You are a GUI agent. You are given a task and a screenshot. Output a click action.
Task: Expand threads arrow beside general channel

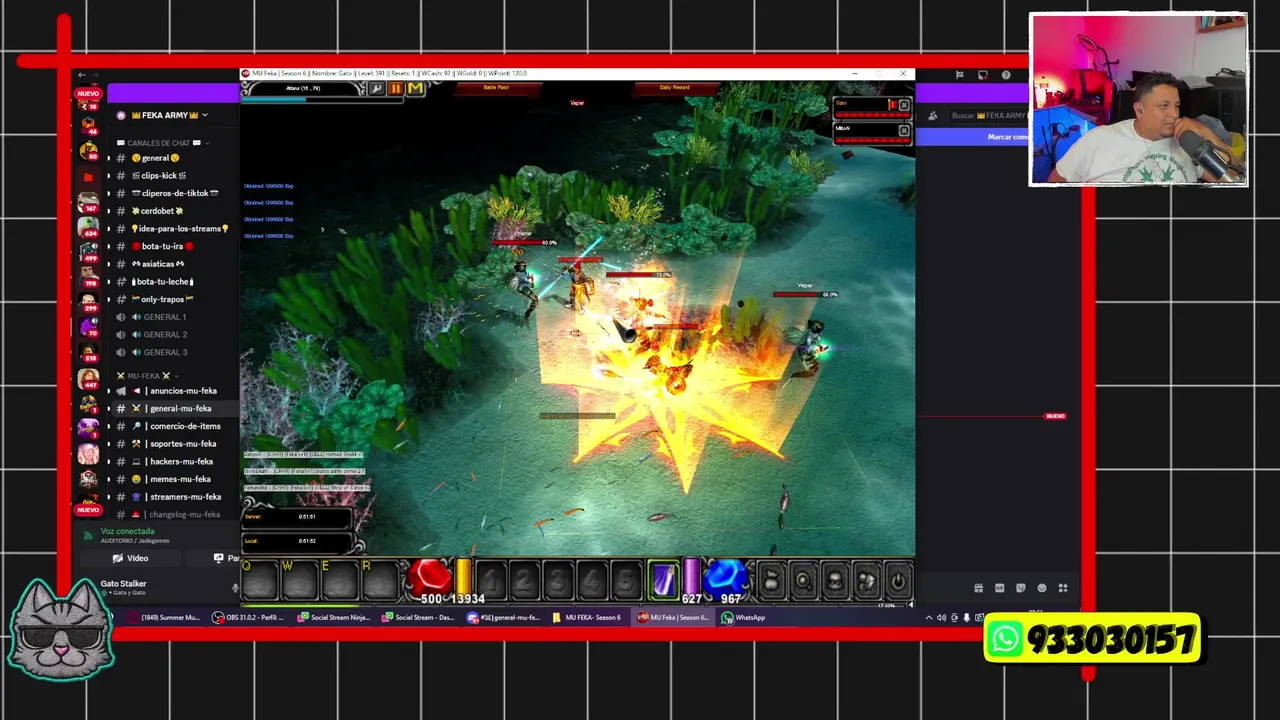coord(109,158)
